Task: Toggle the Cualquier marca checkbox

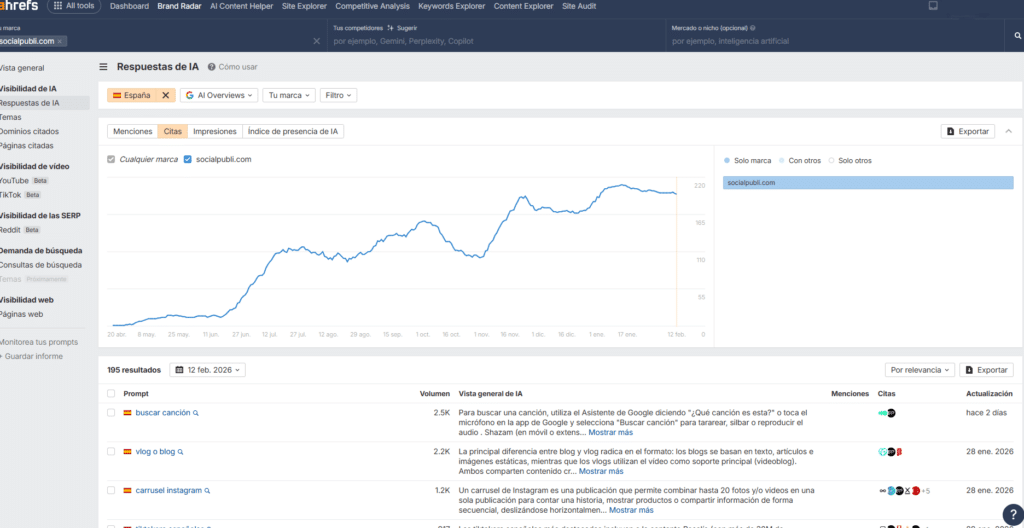Action: click(x=111, y=159)
